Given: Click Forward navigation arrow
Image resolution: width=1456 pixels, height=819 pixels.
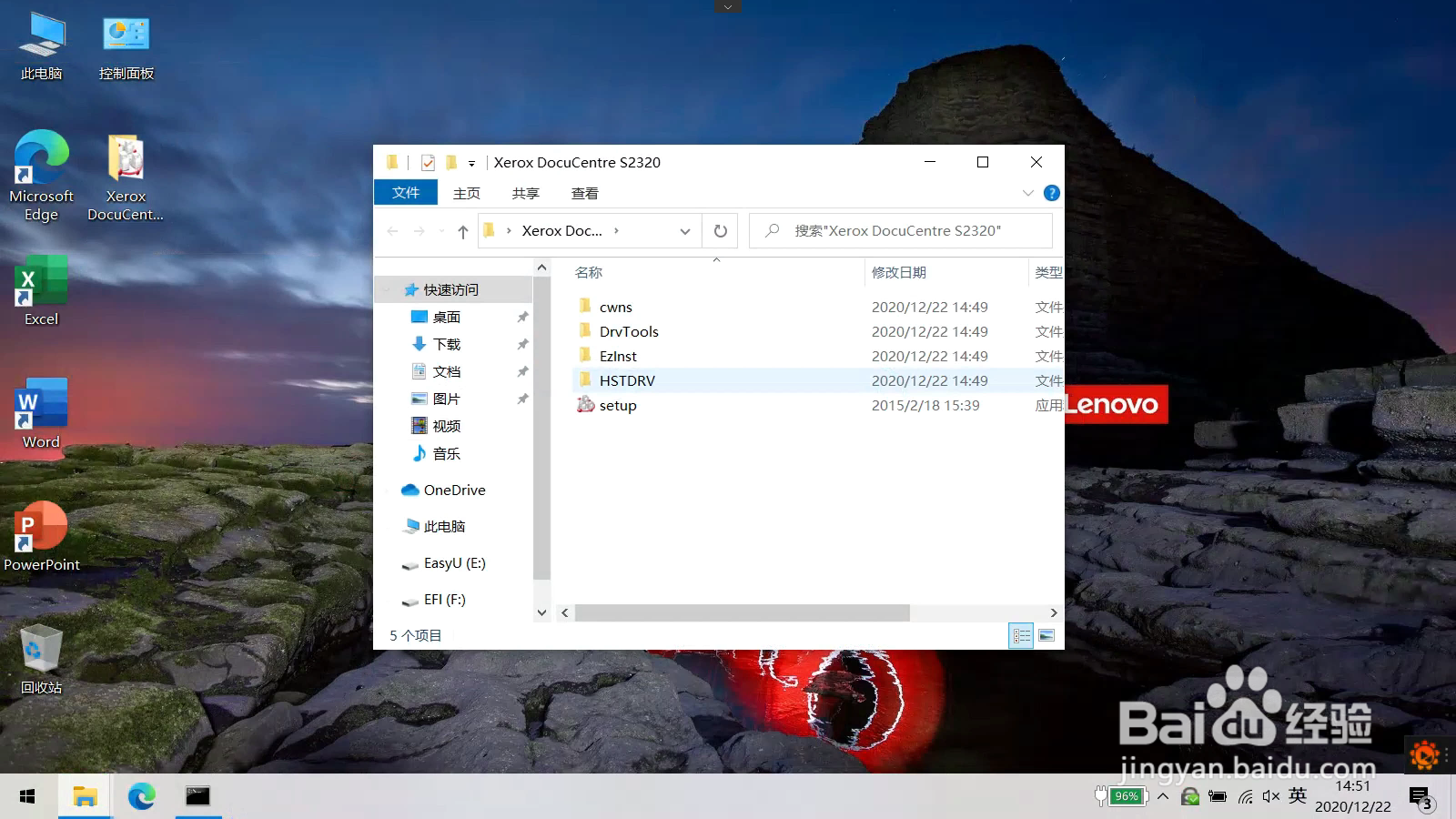Looking at the screenshot, I should point(420,231).
